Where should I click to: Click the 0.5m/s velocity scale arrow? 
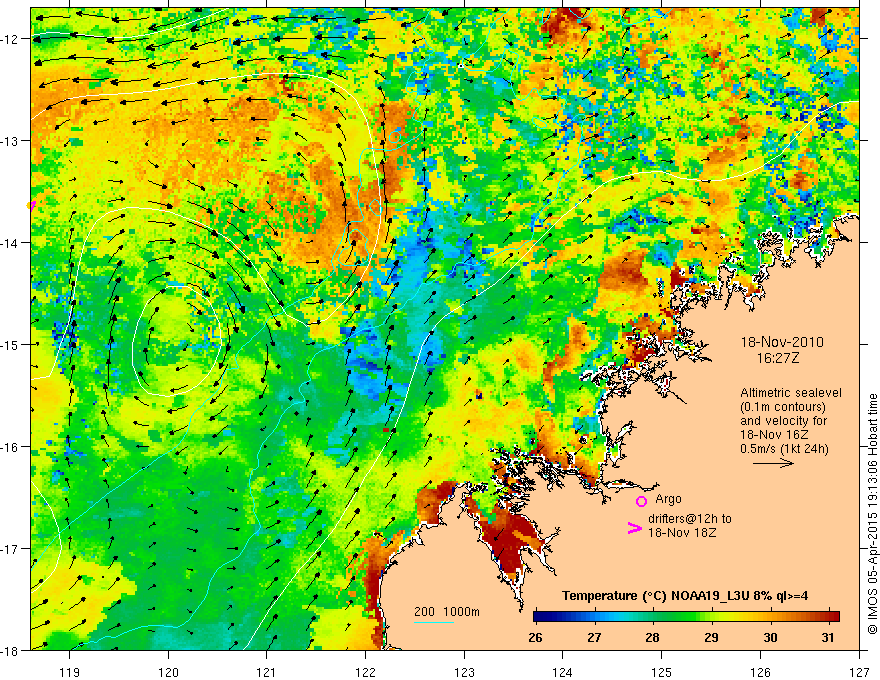[773, 463]
